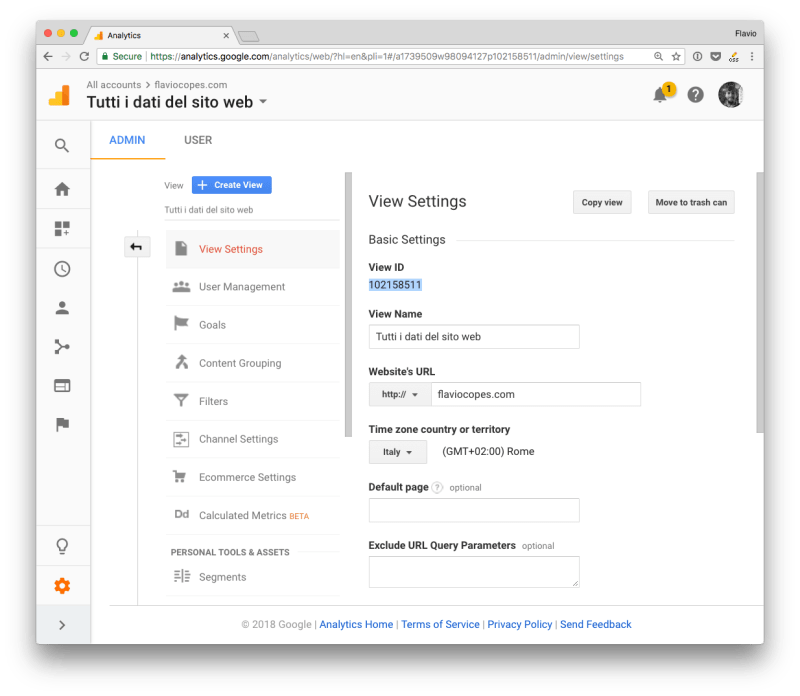Image resolution: width=800 pixels, height=696 pixels.
Task: Open the Customization reports icon
Action: tap(62, 228)
